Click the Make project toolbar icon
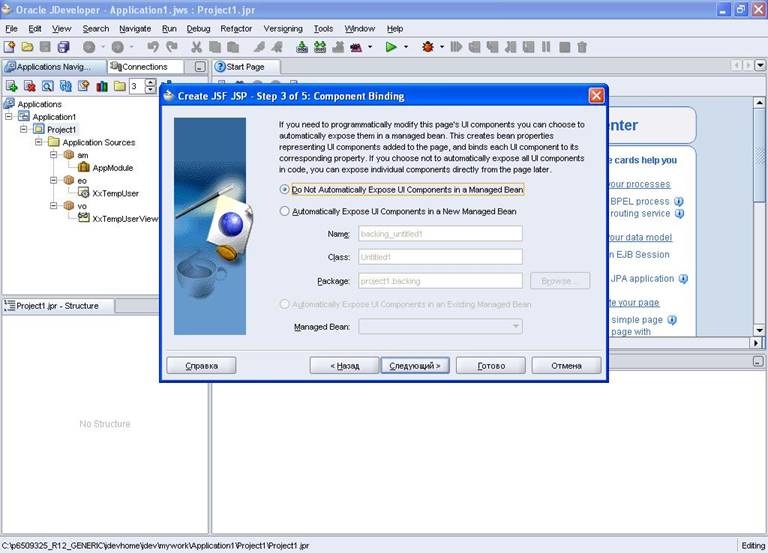Screen dimensions: 768x553 point(302,47)
